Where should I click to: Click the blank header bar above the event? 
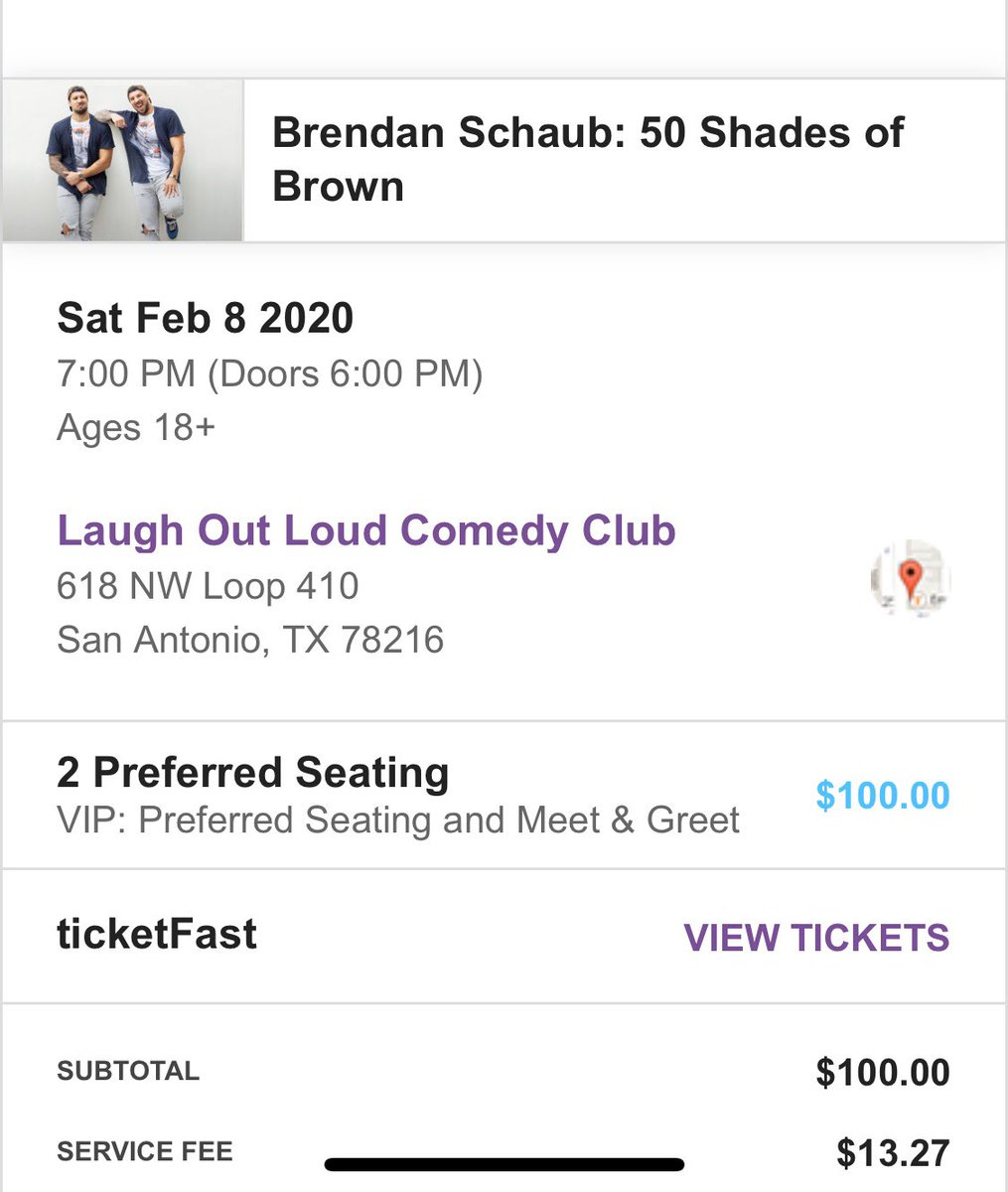tap(504, 38)
